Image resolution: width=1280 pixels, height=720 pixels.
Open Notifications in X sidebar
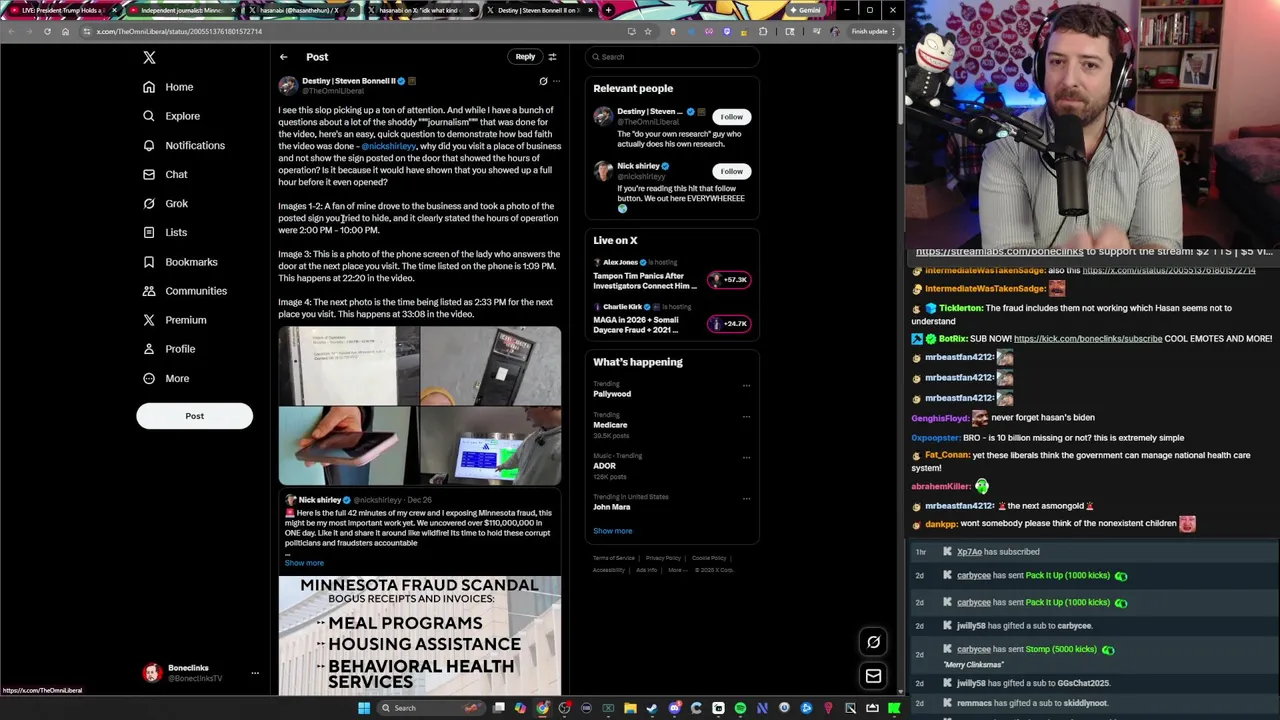point(184,145)
